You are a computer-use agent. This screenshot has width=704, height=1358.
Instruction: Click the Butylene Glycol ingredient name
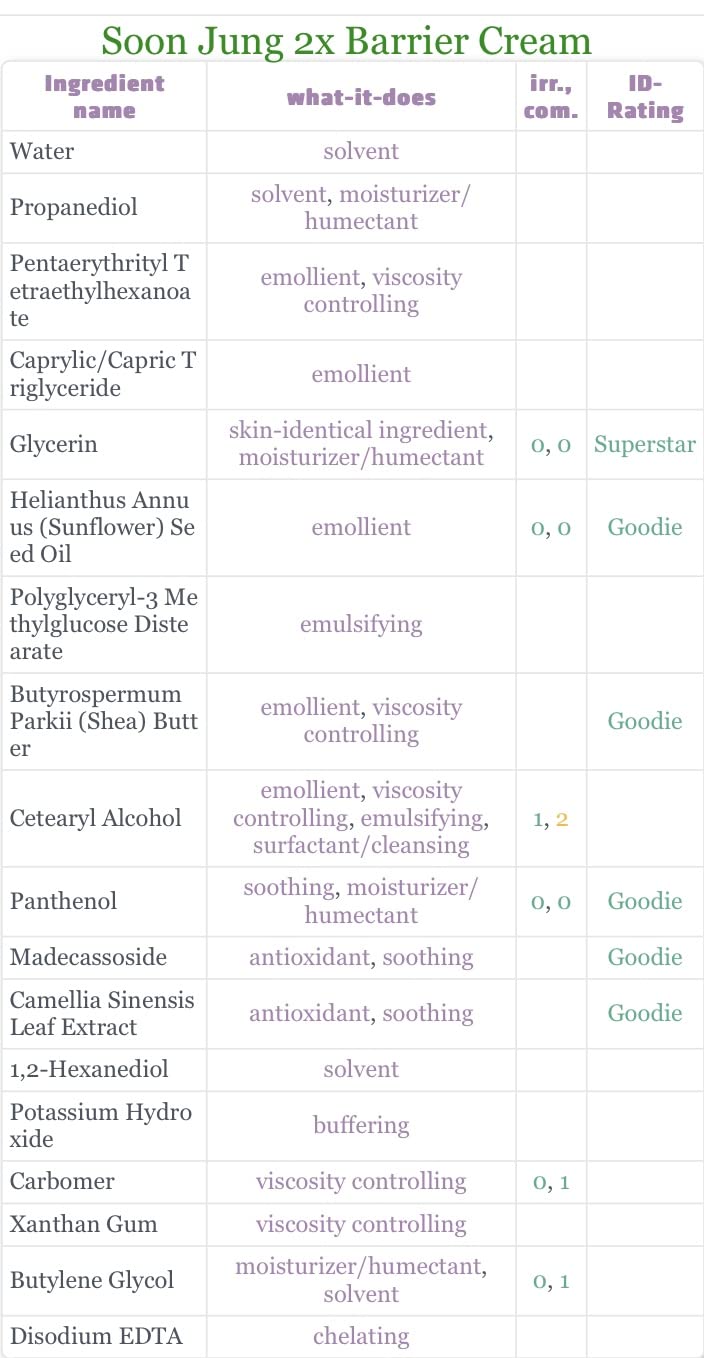click(x=92, y=1280)
